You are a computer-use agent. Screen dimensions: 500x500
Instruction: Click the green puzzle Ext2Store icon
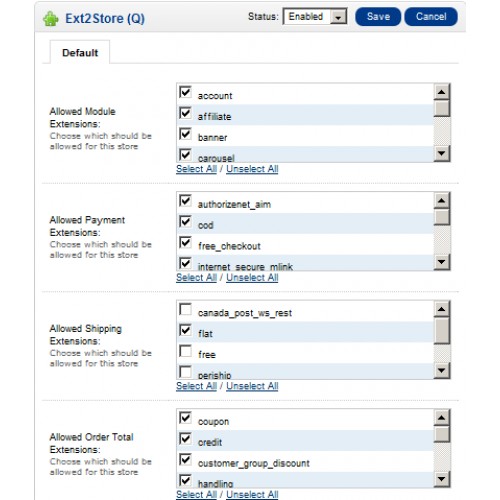coord(51,19)
